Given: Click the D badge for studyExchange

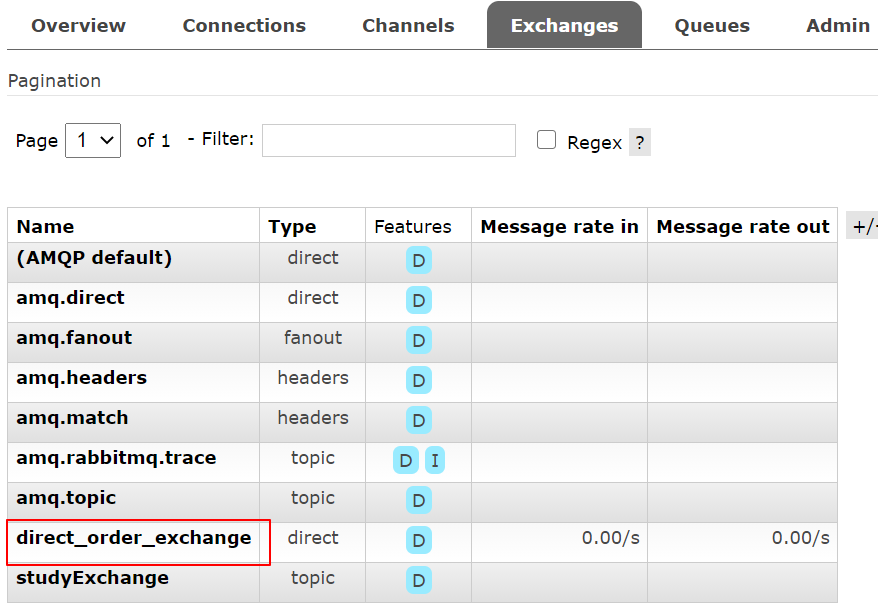Looking at the screenshot, I should [419, 580].
